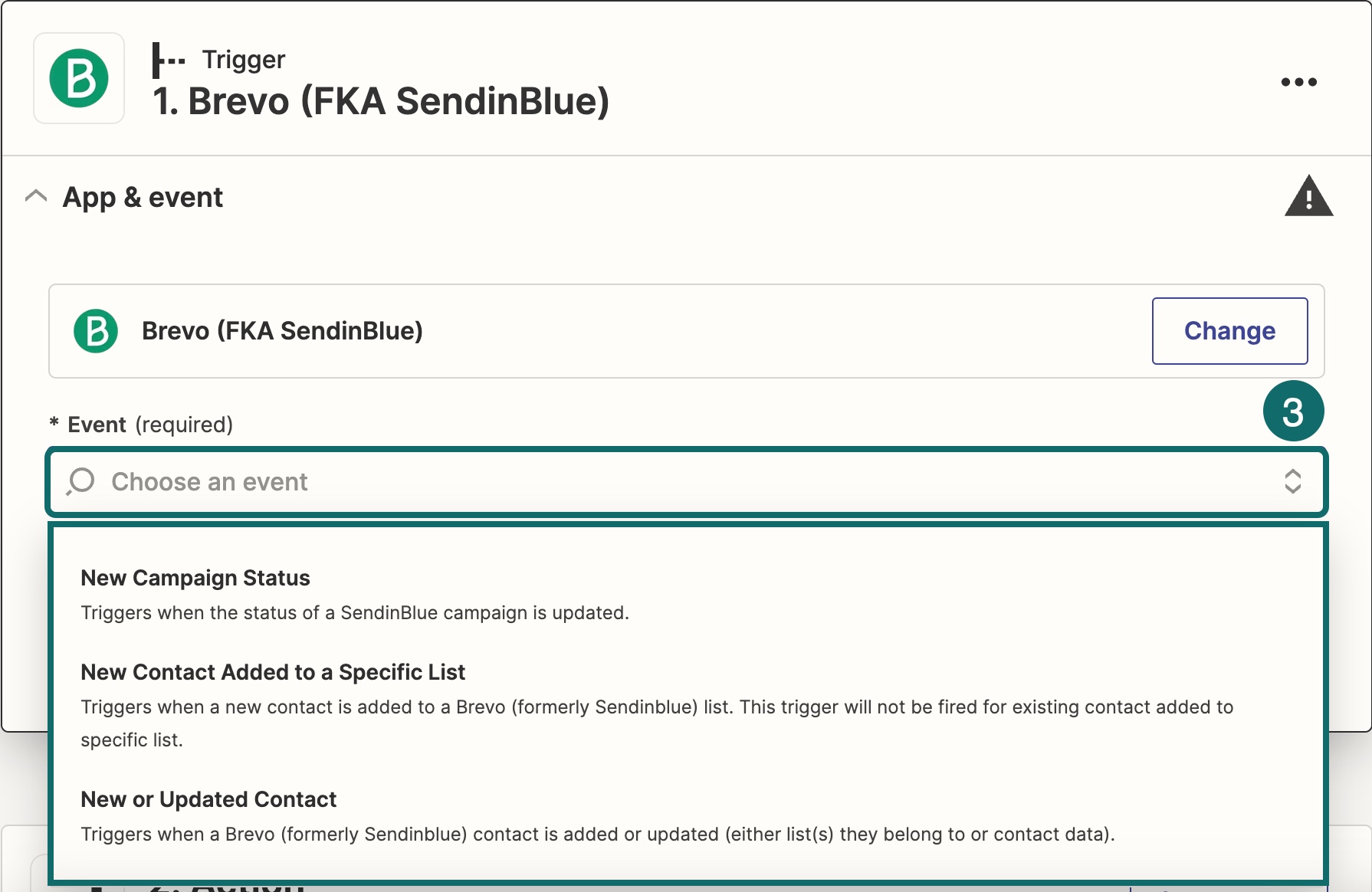The height and width of the screenshot is (892, 1372).
Task: Collapse the App & event section chevron
Action: pos(36,197)
